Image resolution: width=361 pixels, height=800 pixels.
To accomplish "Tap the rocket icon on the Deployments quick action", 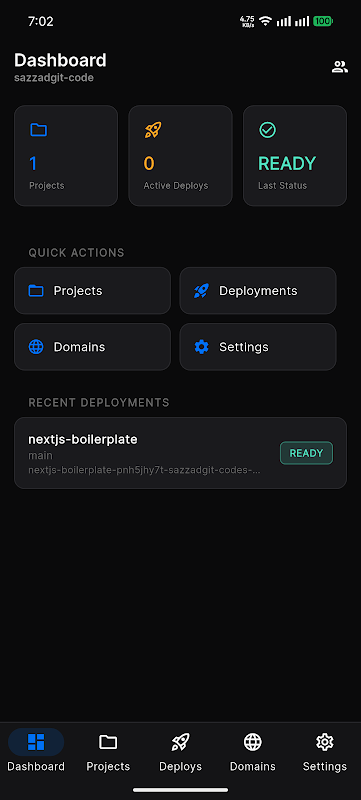I will tap(201, 291).
